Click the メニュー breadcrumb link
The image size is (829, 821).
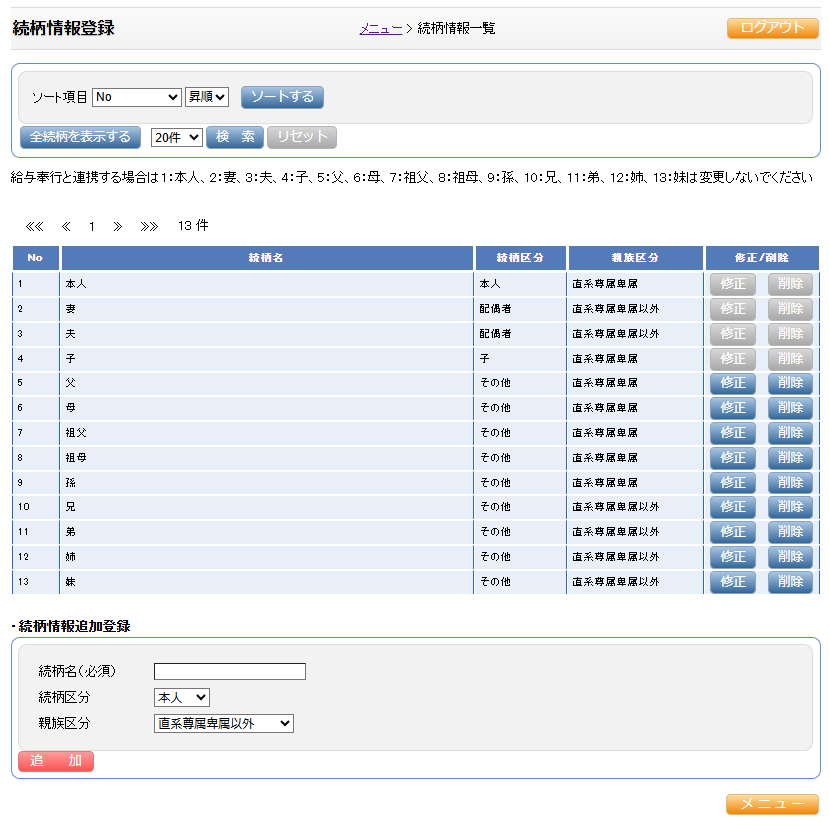(380, 29)
